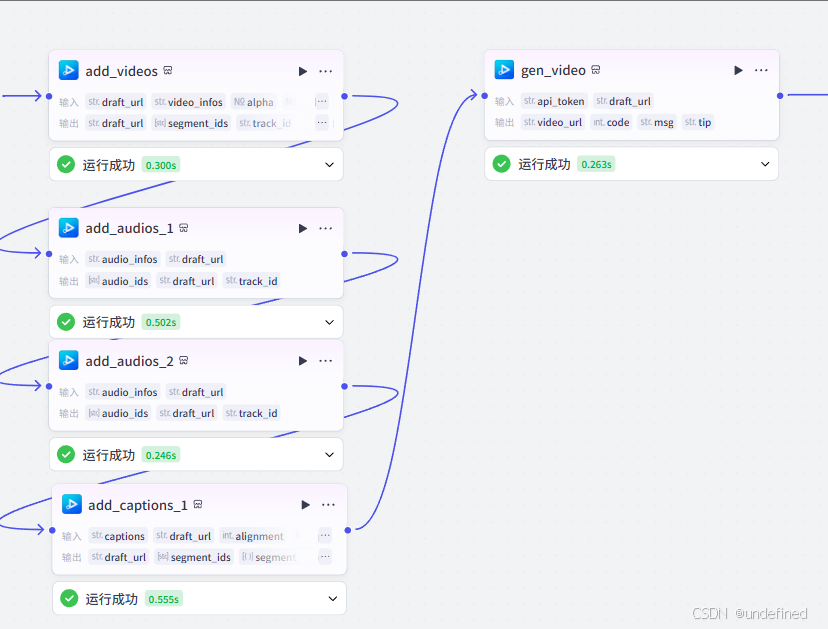Expand the gen_video run result 0.263s

pyautogui.click(x=765, y=164)
